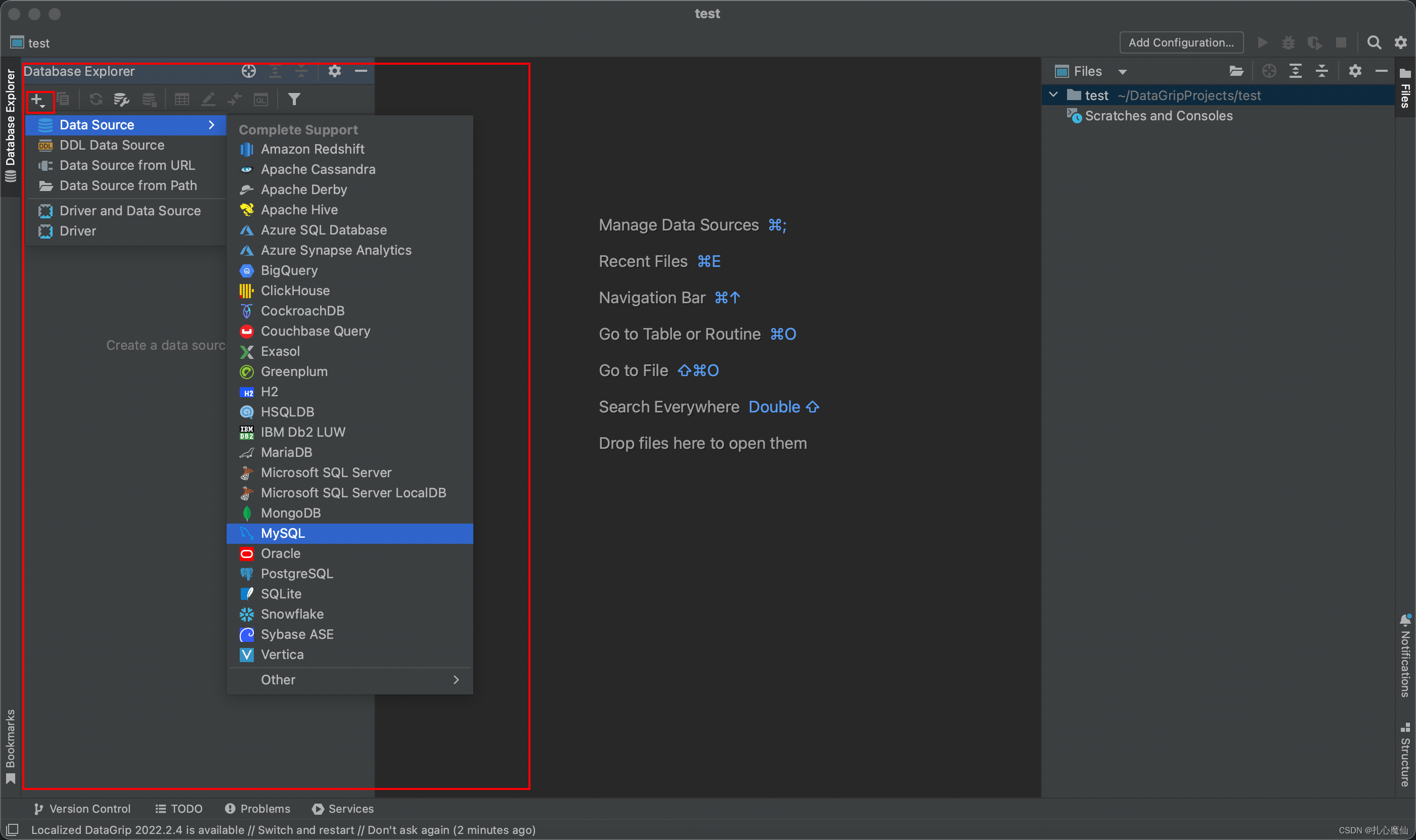Choose PostgreSQL in the database menu

(x=297, y=574)
